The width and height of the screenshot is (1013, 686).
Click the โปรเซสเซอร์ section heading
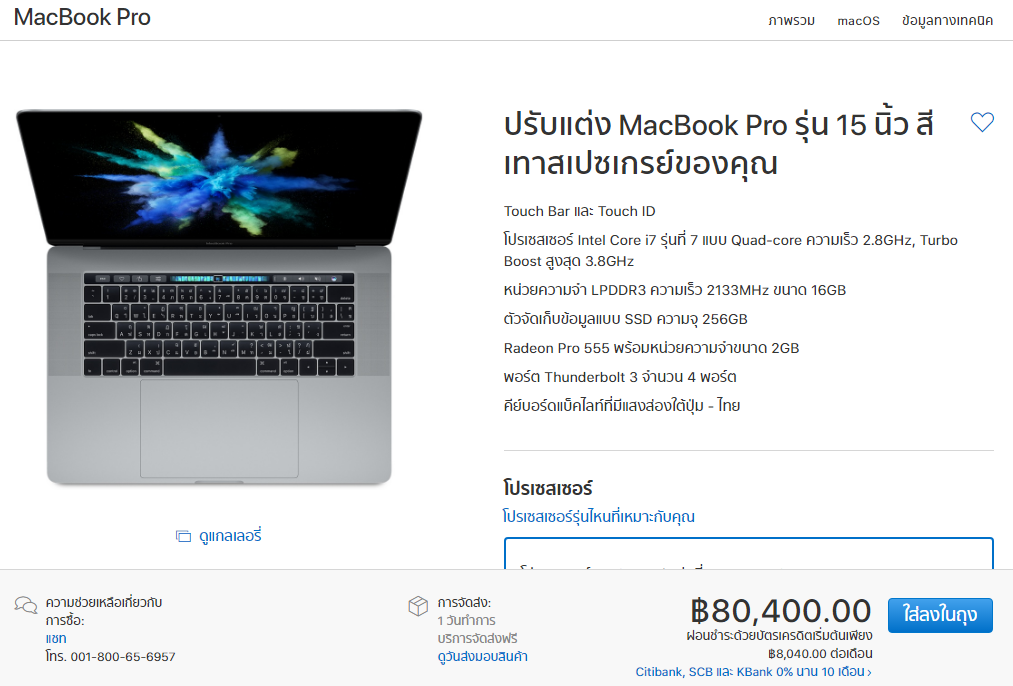(x=548, y=488)
